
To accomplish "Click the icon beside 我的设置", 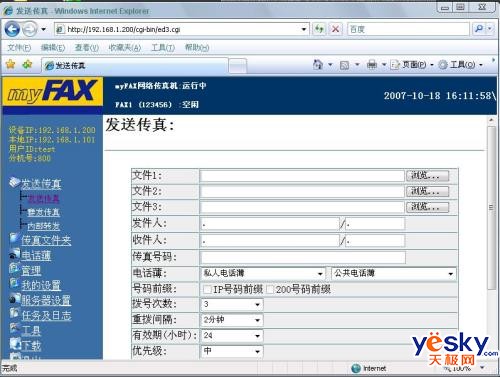I will coord(15,283).
